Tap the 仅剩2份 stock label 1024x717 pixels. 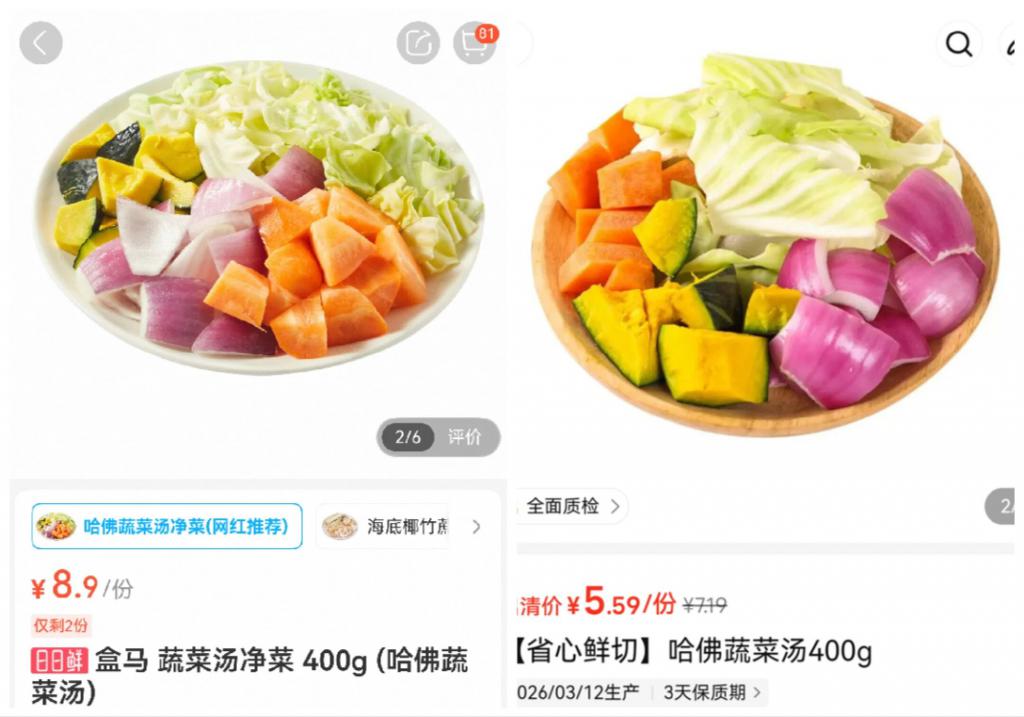[x=61, y=626]
